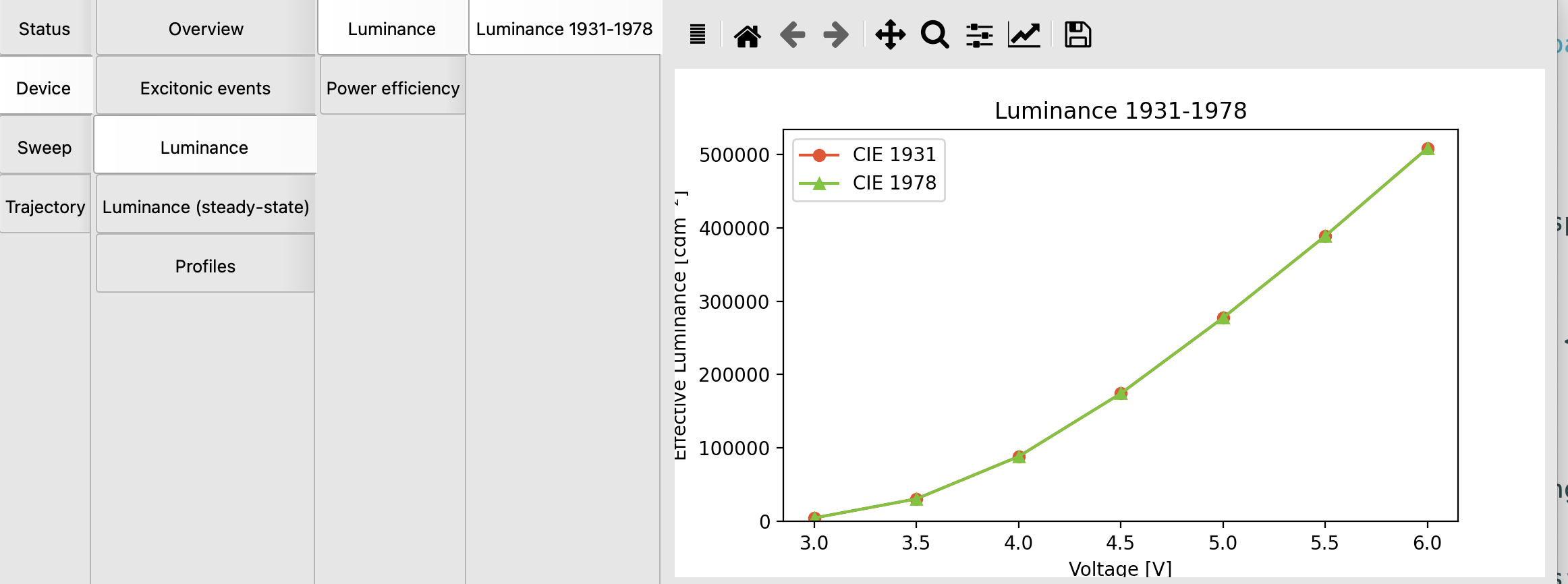
Task: Activate the Zoom magnifier tool
Action: click(934, 35)
